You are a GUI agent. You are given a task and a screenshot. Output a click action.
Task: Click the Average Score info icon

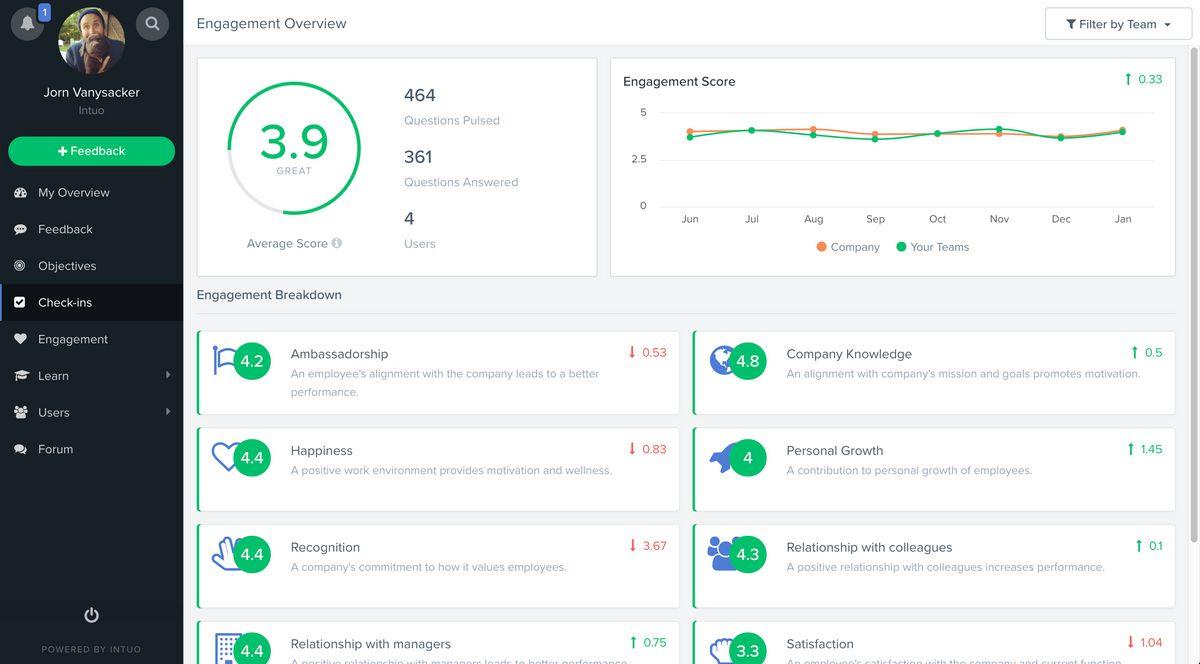337,243
